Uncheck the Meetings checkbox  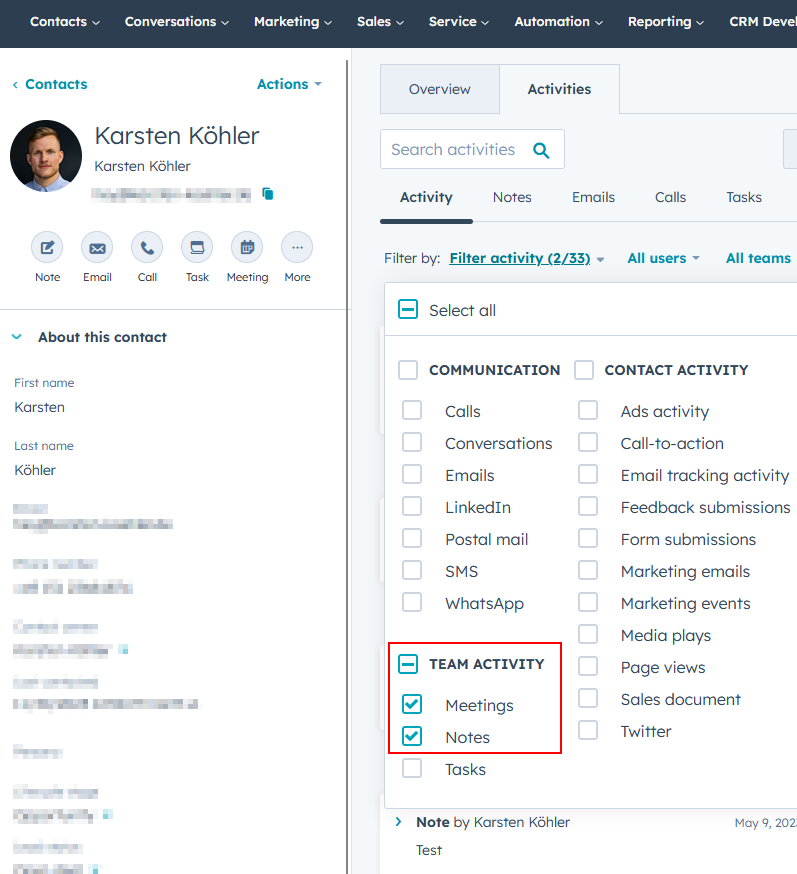coord(412,705)
